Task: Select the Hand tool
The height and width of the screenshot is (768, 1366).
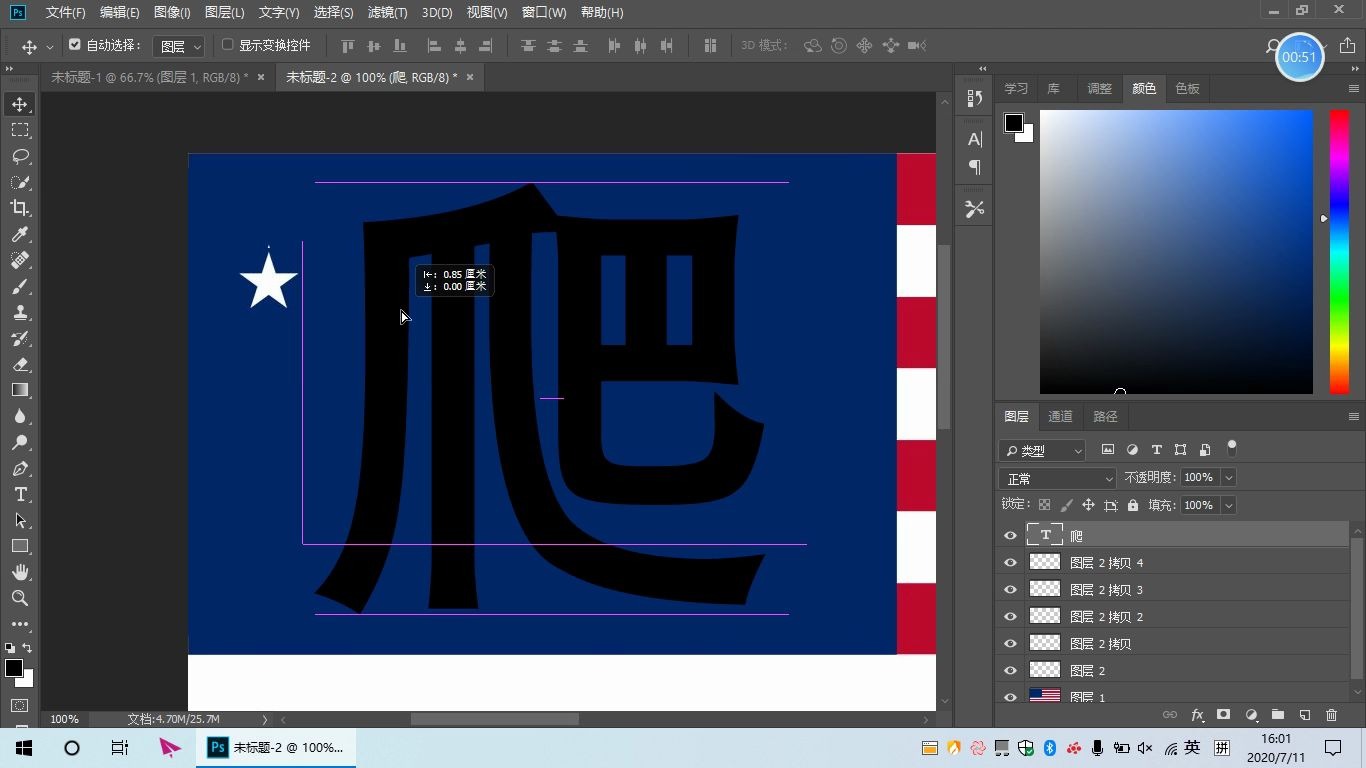Action: click(x=20, y=572)
